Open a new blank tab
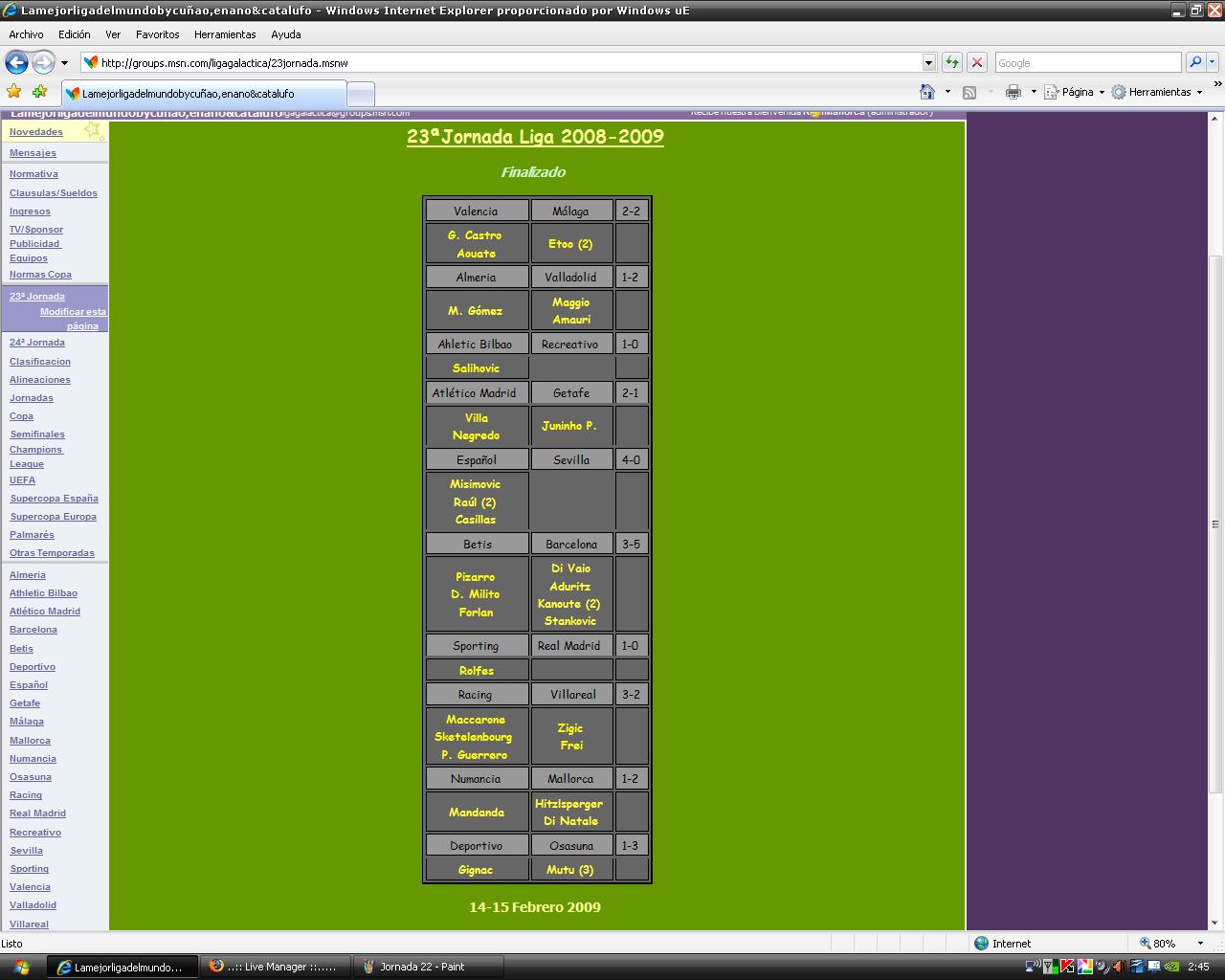The height and width of the screenshot is (980, 1225). [x=360, y=94]
